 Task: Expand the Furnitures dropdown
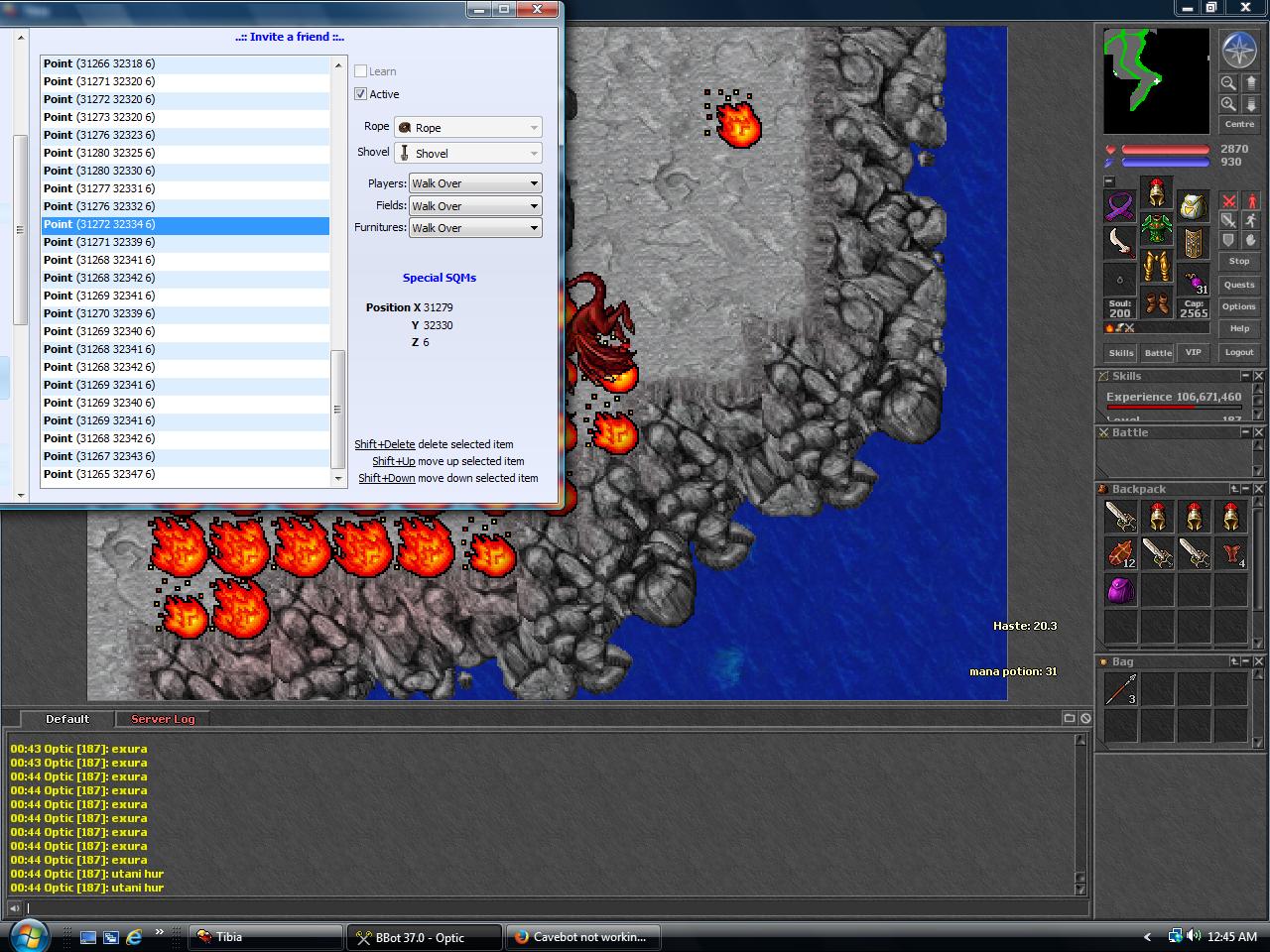coord(475,228)
